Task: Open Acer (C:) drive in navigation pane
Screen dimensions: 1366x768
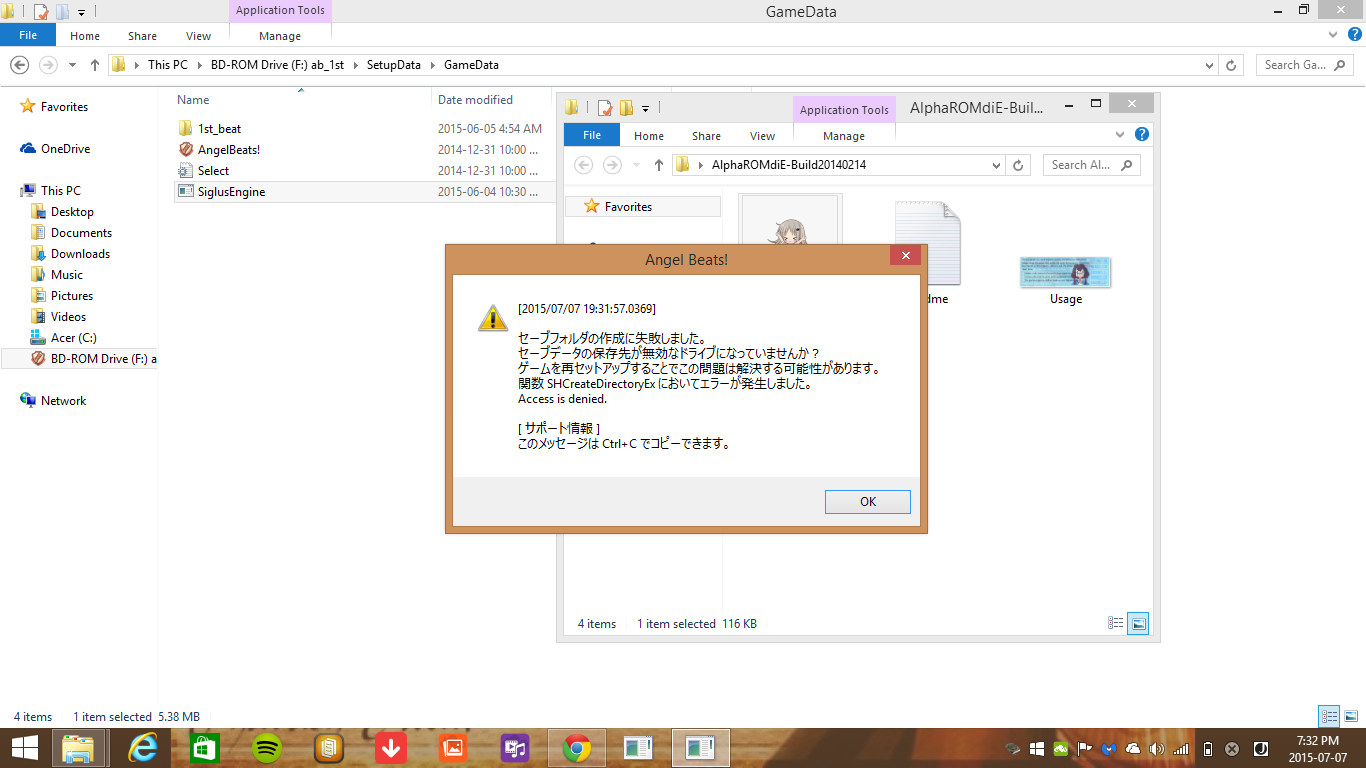Action: coord(73,338)
